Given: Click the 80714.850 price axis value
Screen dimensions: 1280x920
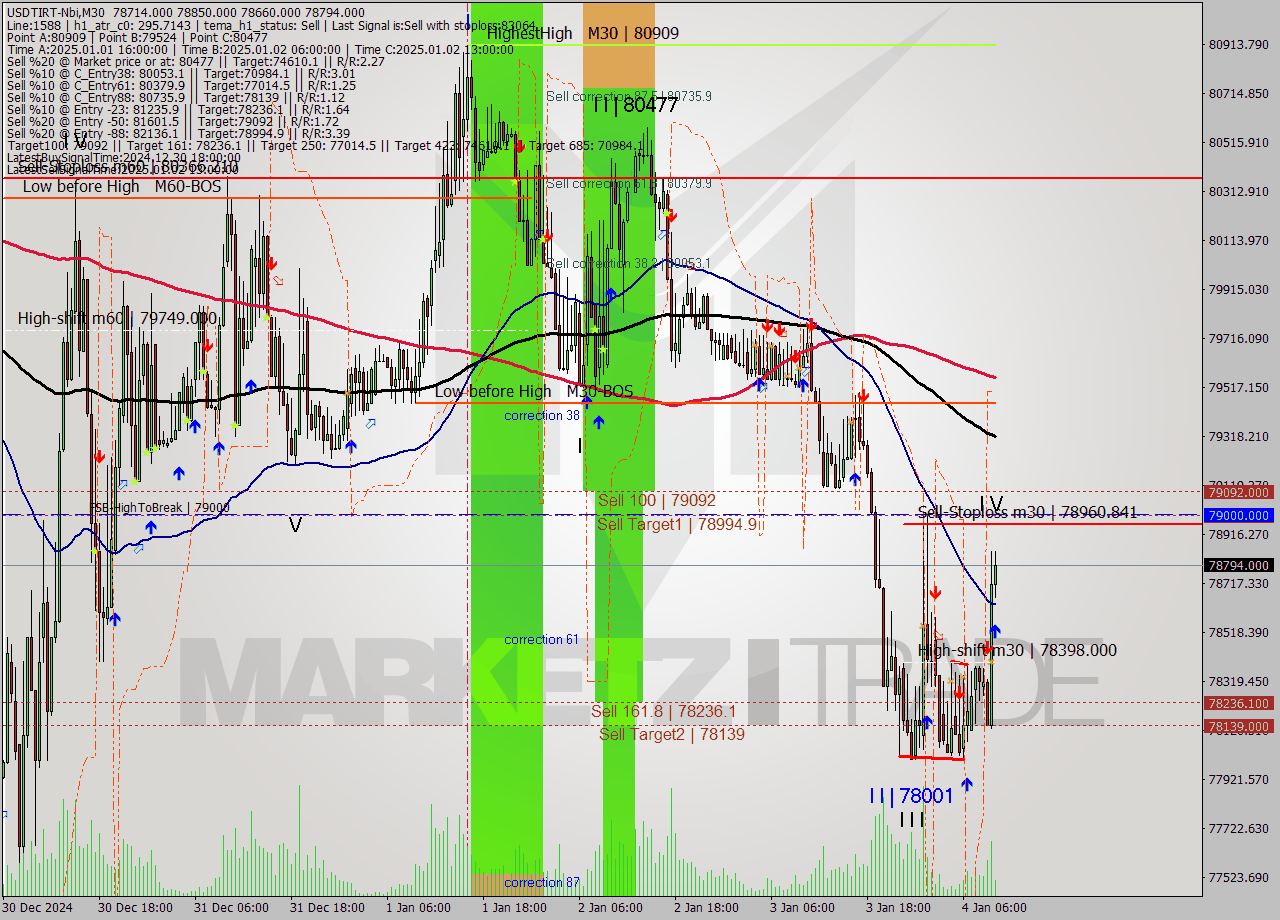Looking at the screenshot, I should (1238, 93).
